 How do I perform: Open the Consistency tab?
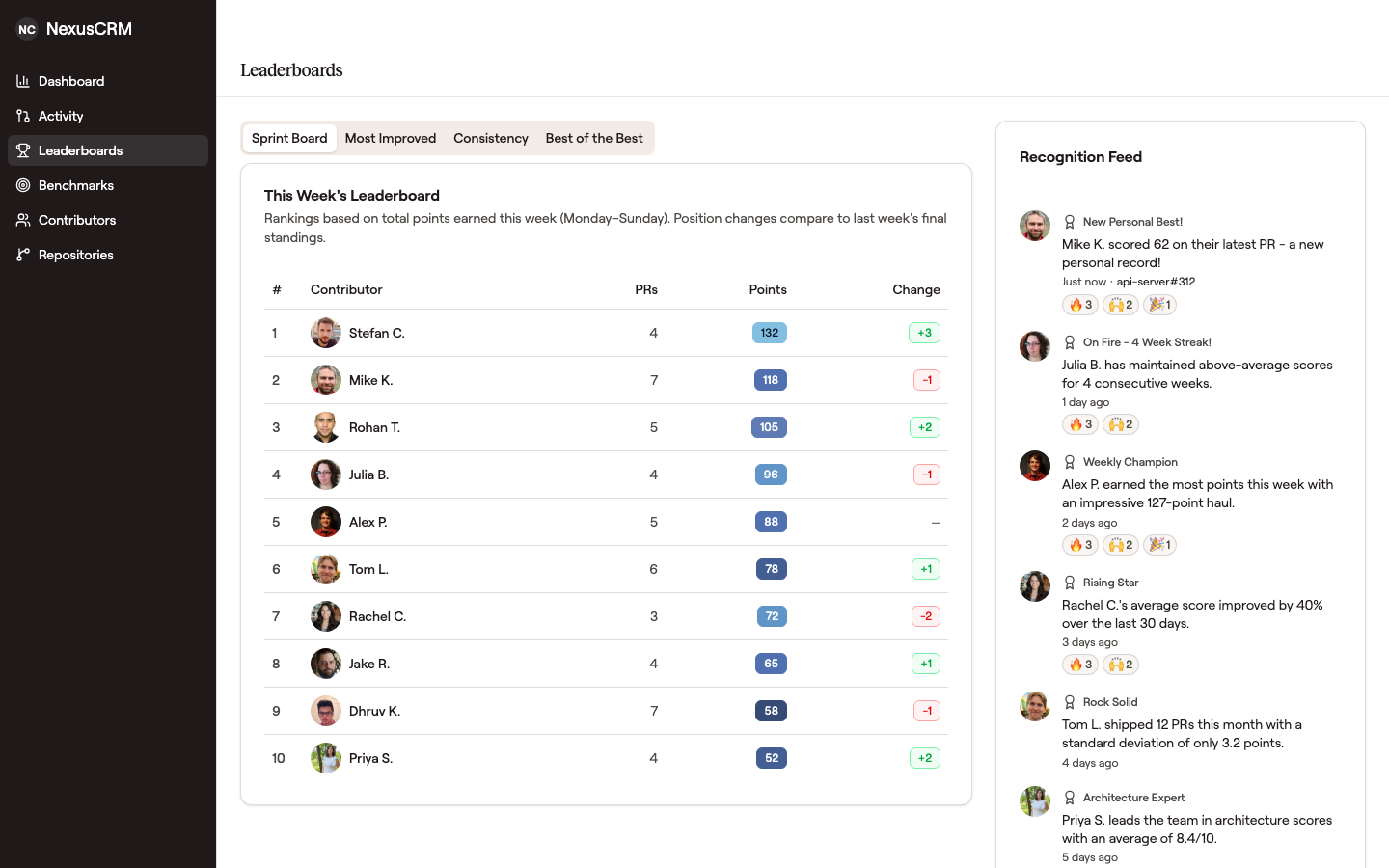[x=491, y=138]
